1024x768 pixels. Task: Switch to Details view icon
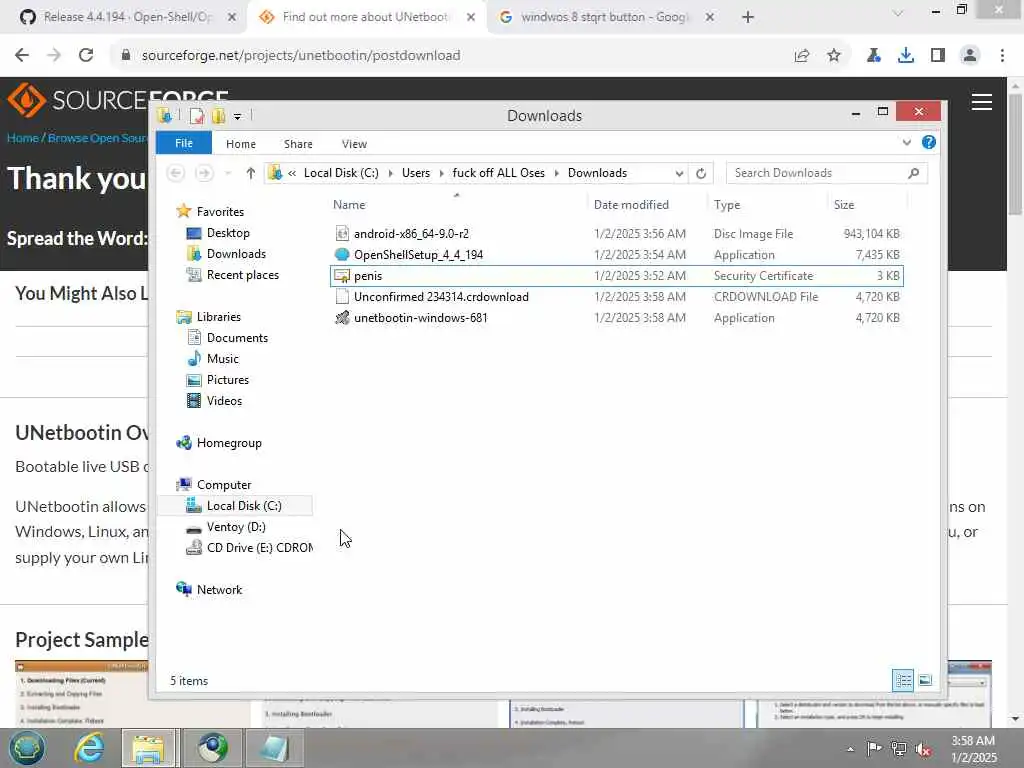coord(903,680)
